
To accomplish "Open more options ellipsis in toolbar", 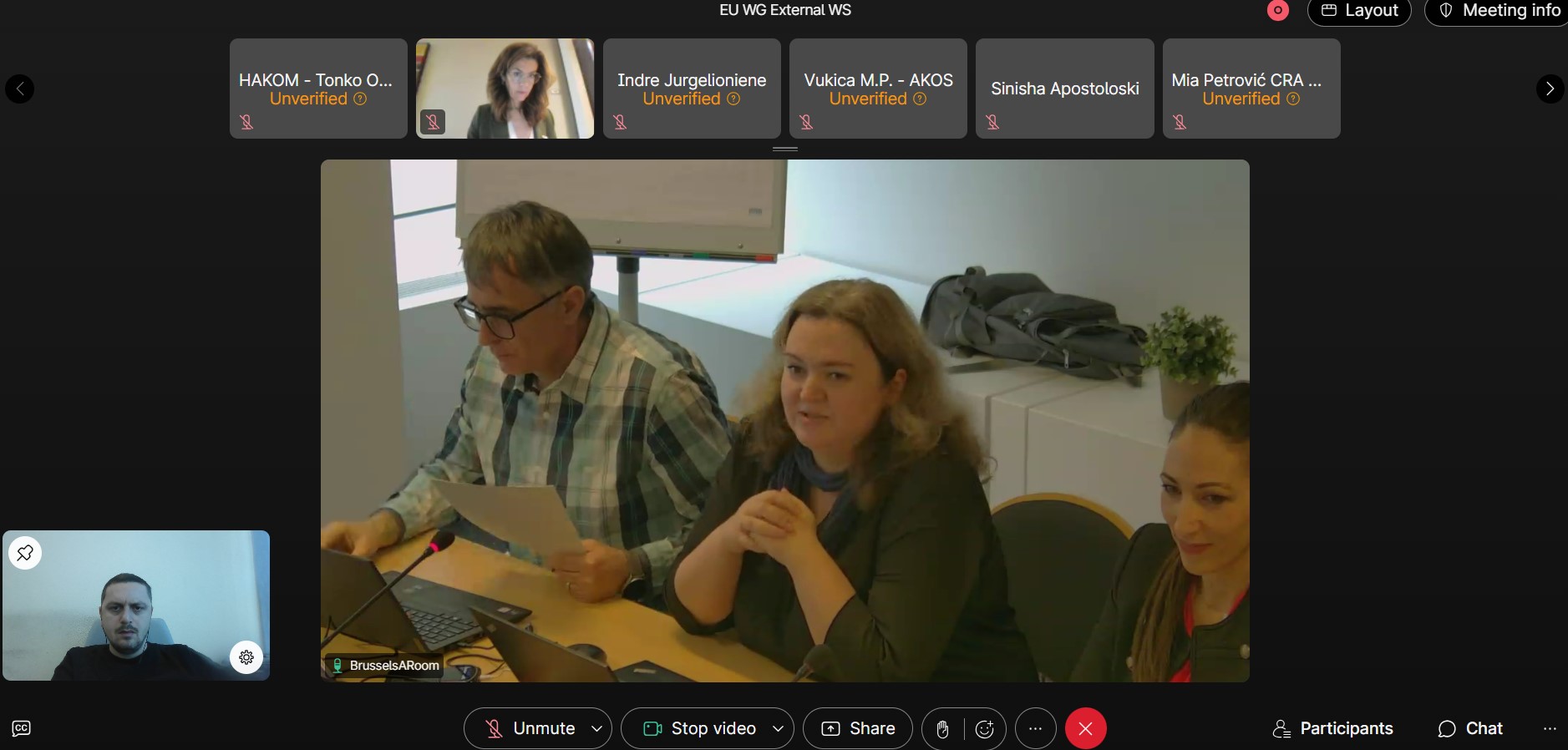I will pyautogui.click(x=1035, y=728).
